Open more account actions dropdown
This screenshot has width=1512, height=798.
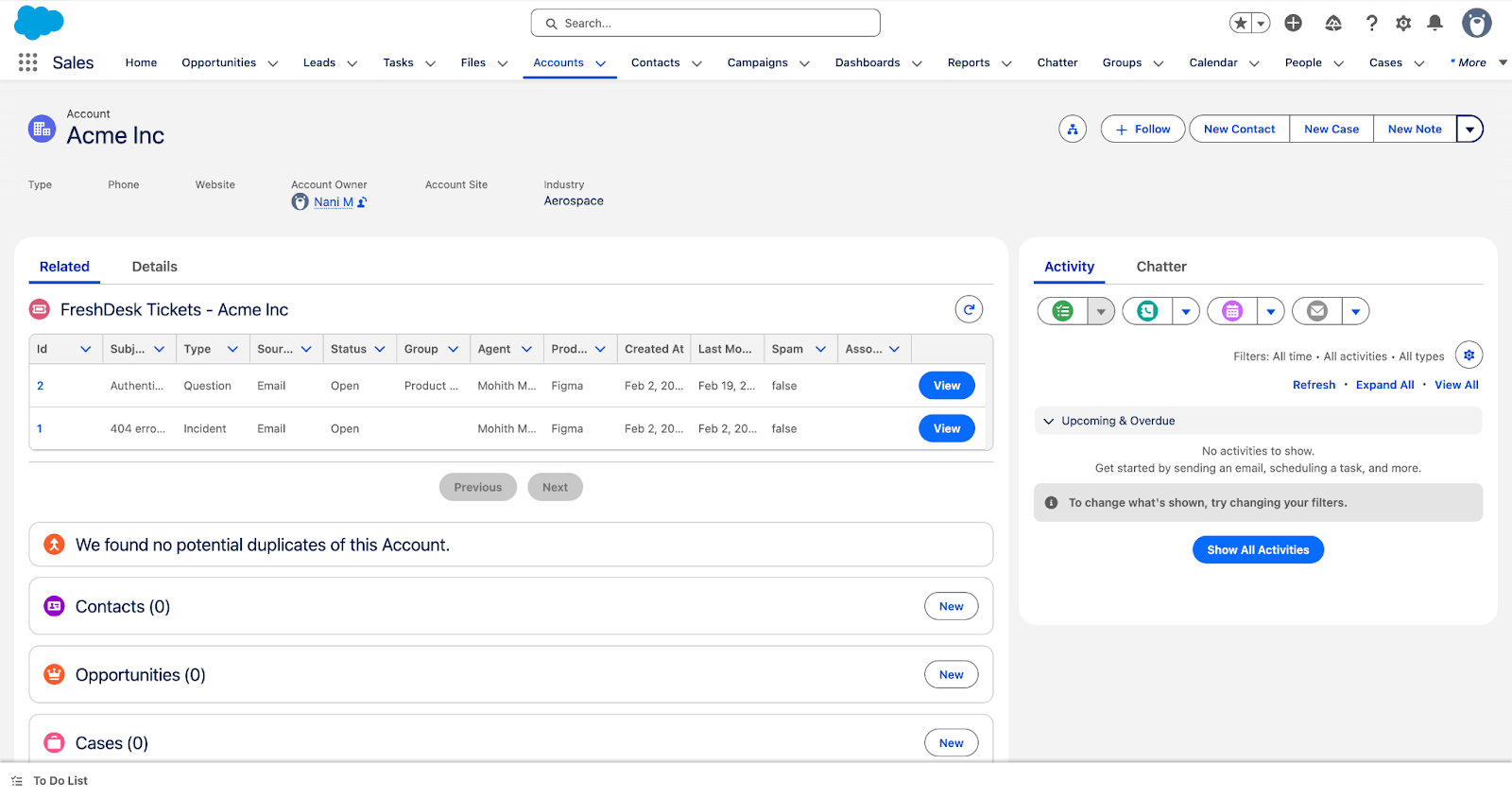[x=1470, y=130]
